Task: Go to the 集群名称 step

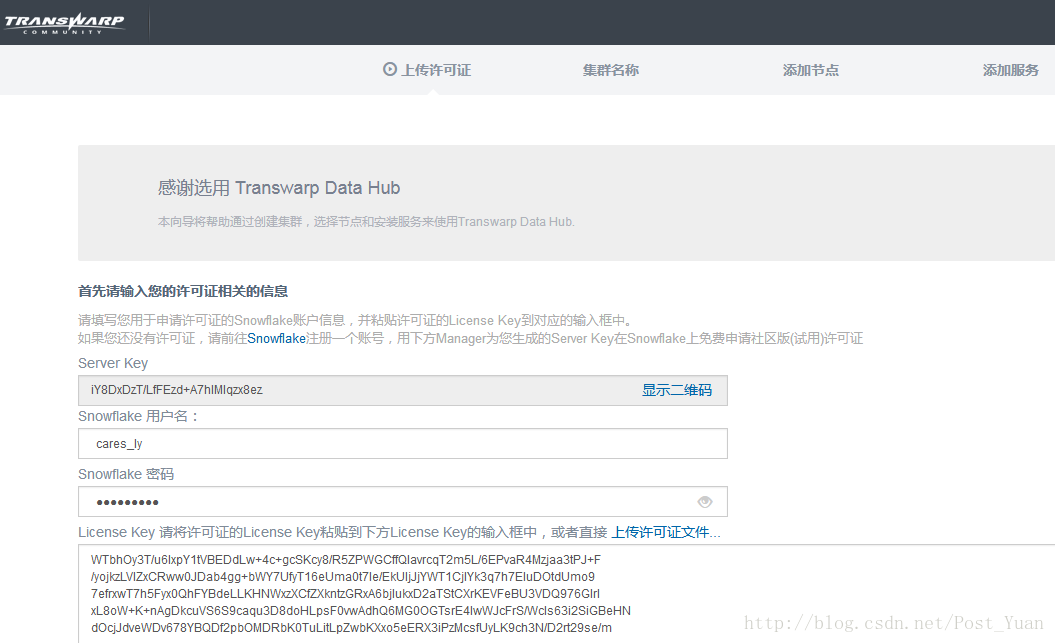Action: tap(610, 70)
